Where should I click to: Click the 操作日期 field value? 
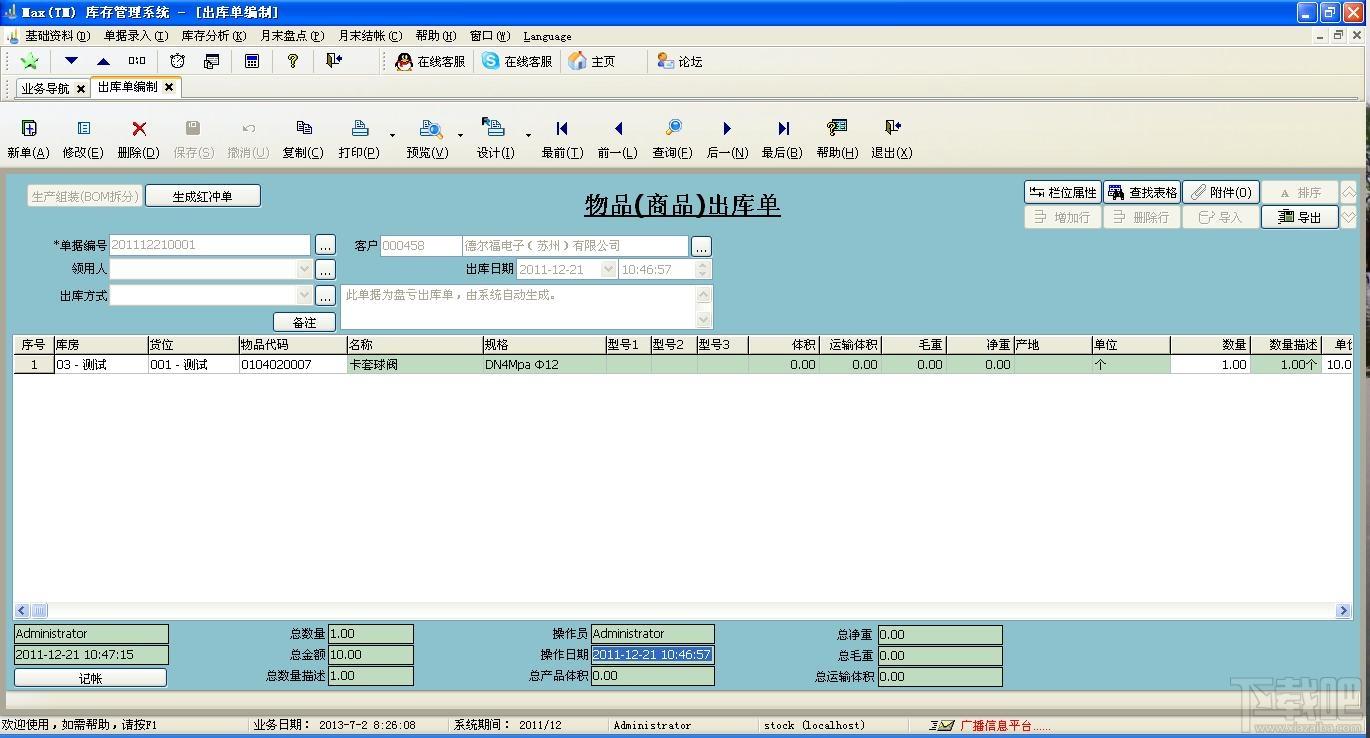[x=653, y=655]
